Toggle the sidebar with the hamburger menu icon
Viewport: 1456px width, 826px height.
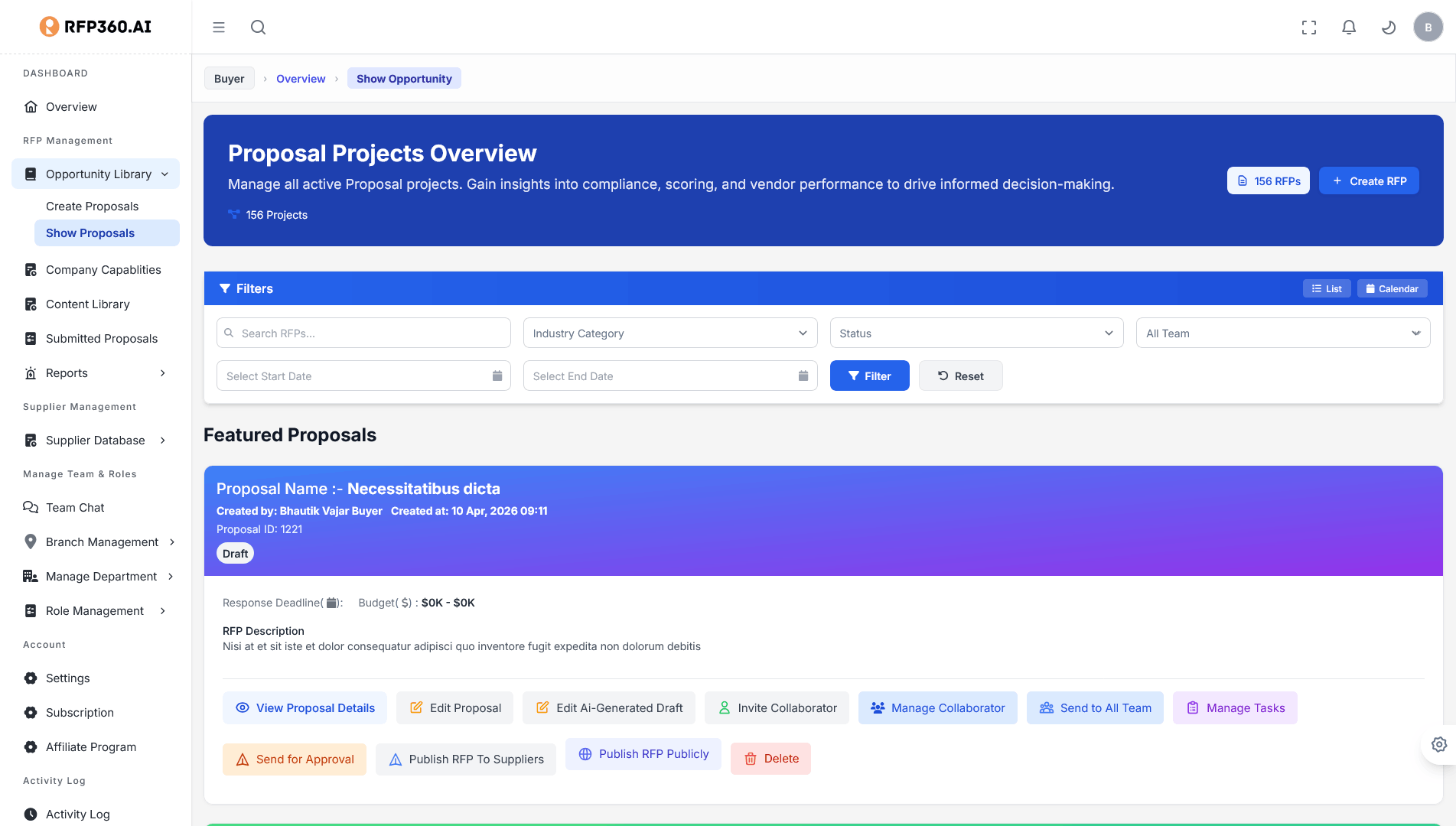[x=219, y=28]
